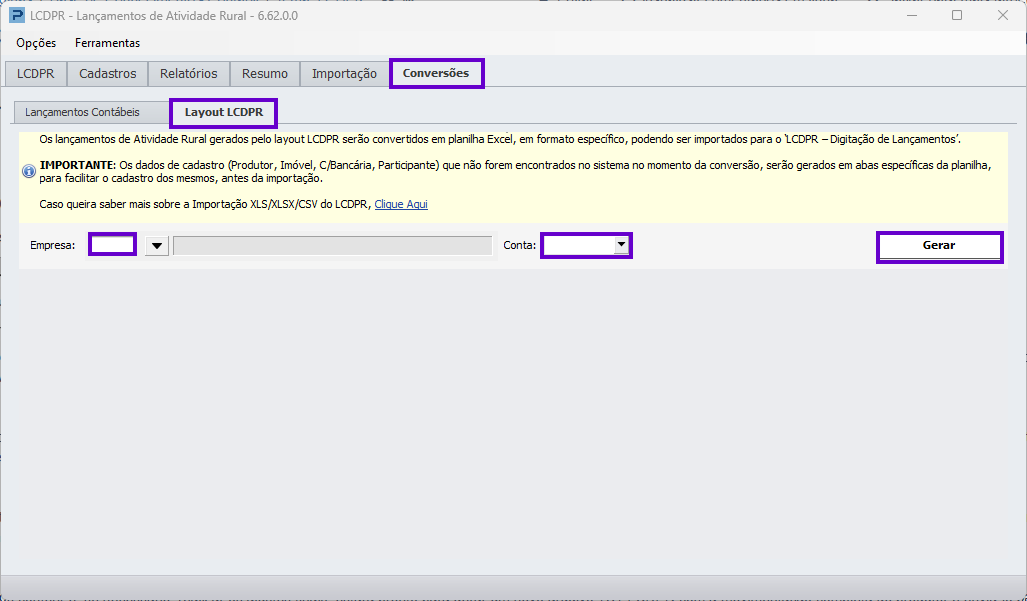Open the Conta combo box
The image size is (1027, 601).
586,246
